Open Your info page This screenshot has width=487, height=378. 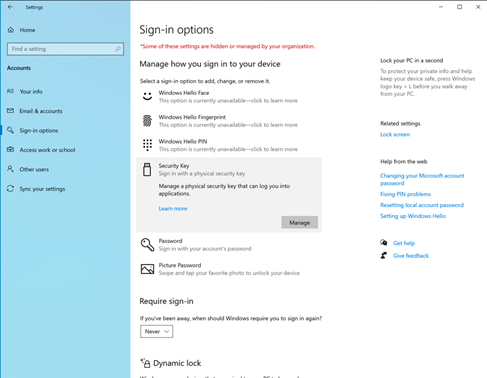tap(31, 91)
